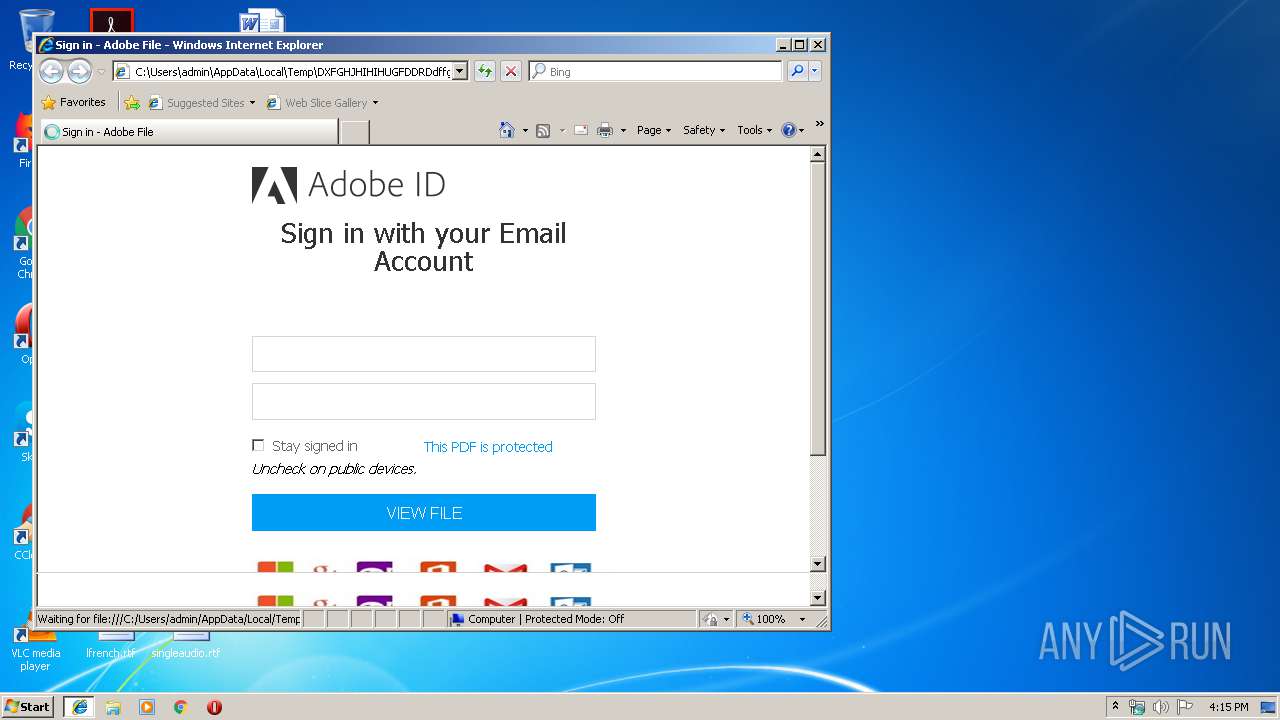Open search provider options dropdown

point(815,71)
